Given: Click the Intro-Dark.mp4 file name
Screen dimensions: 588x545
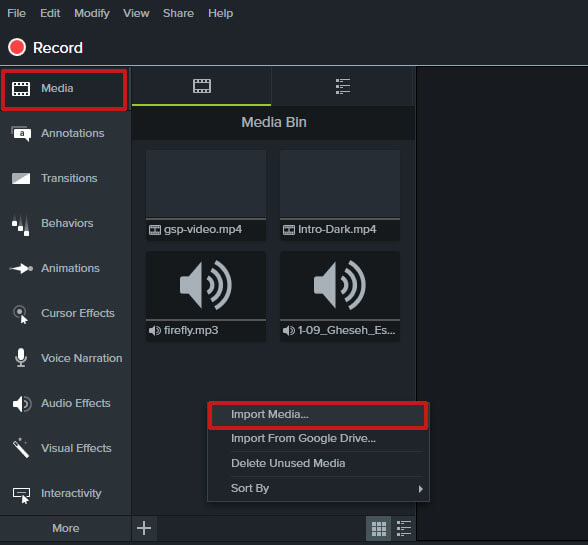Looking at the screenshot, I should [x=337, y=230].
